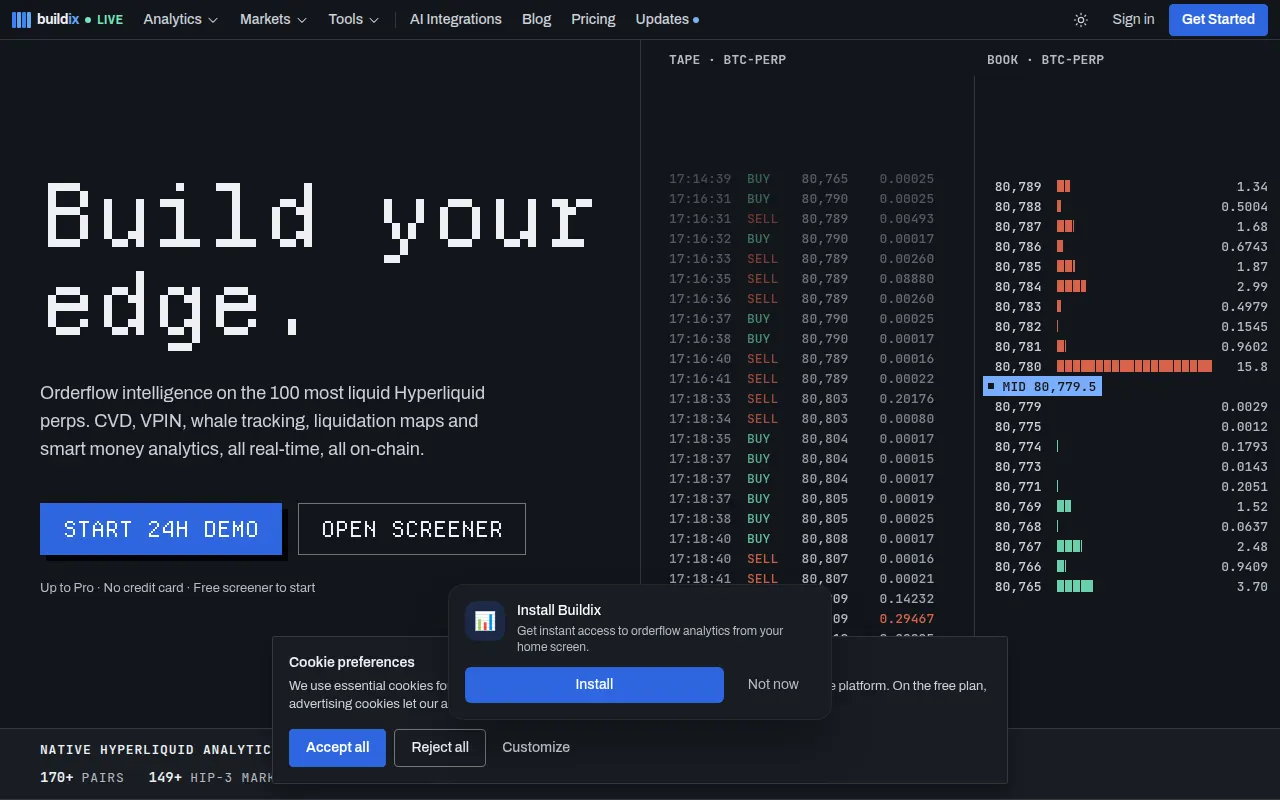The height and width of the screenshot is (800, 1280).
Task: Select the 80,789 ask level in the book
Action: 1131,187
